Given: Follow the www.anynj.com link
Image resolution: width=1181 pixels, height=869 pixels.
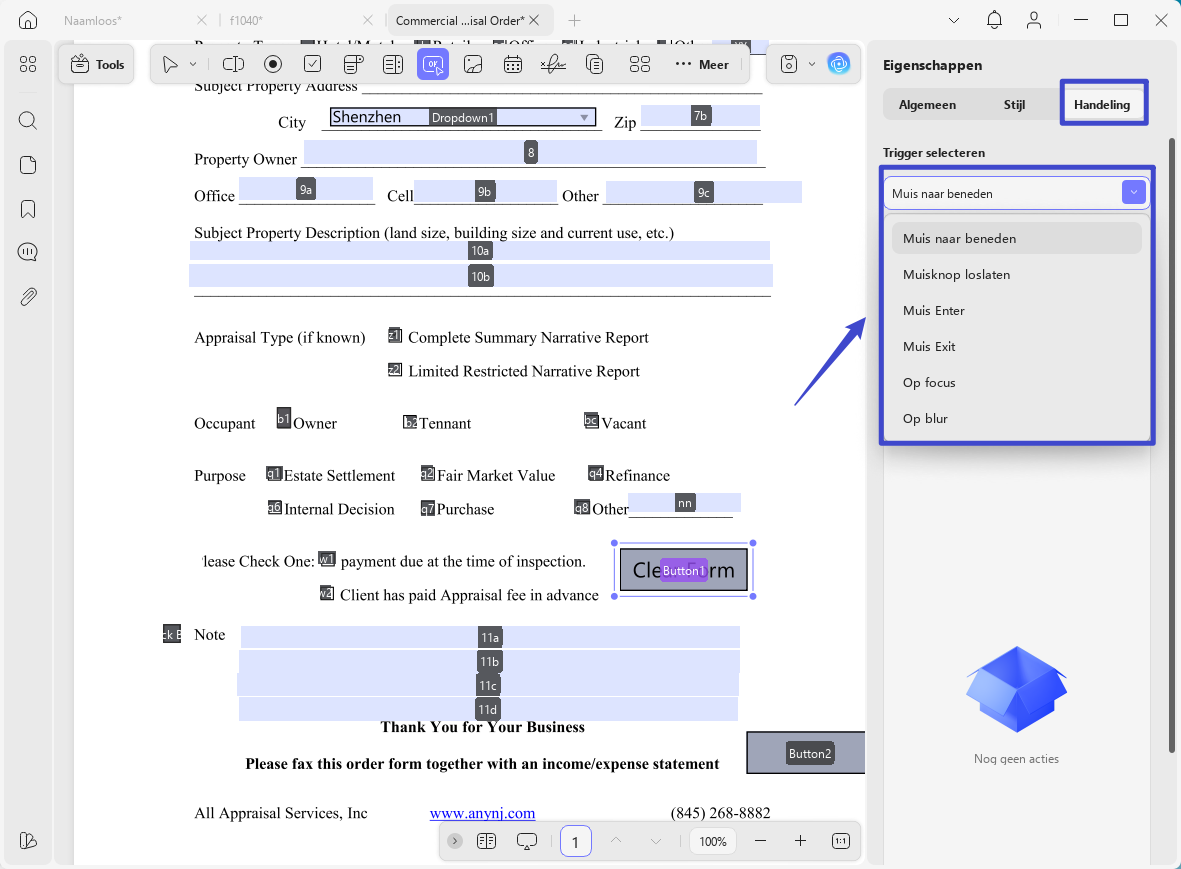Looking at the screenshot, I should (482, 813).
